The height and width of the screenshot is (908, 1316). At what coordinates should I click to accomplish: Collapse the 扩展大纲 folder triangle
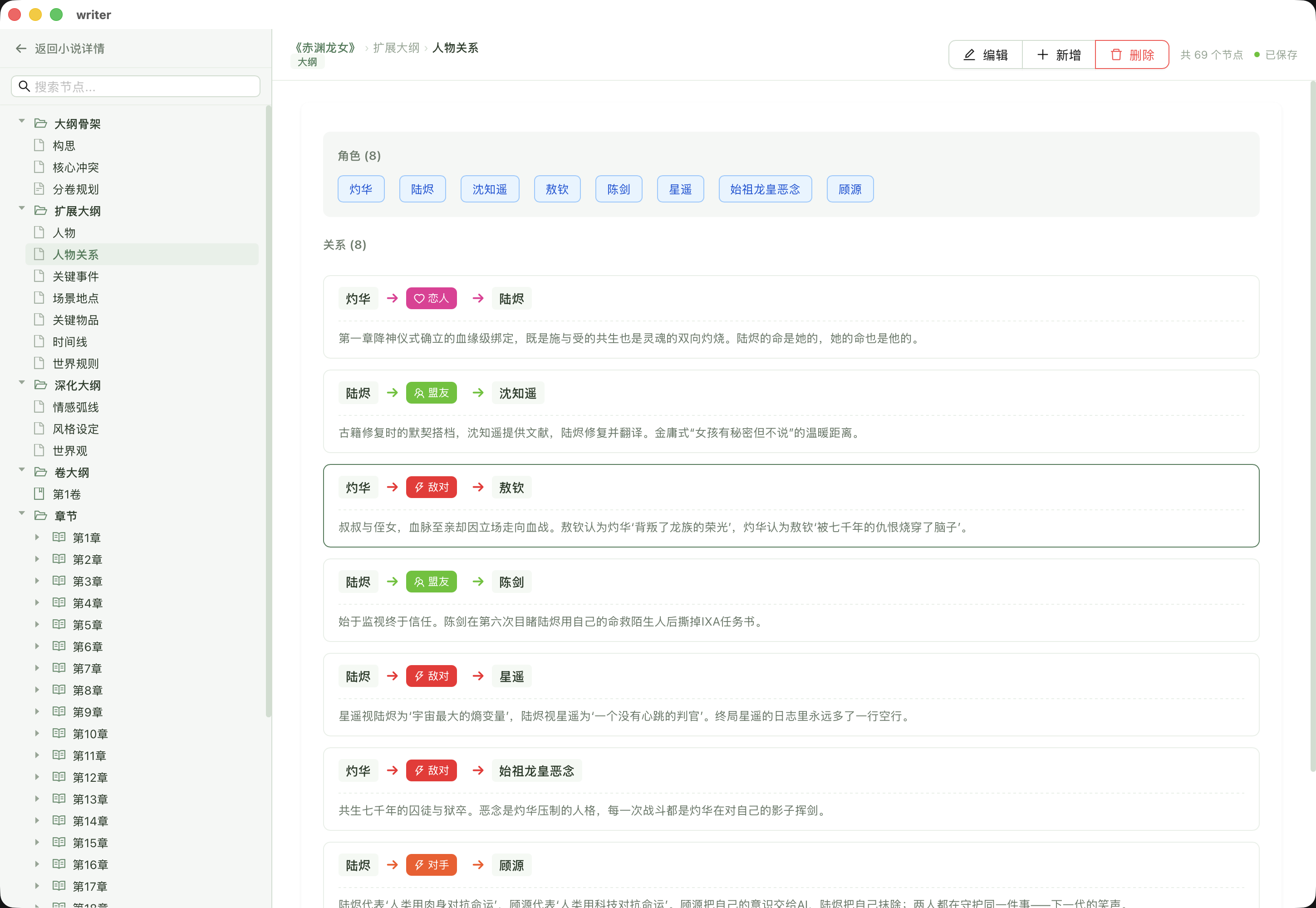click(22, 208)
